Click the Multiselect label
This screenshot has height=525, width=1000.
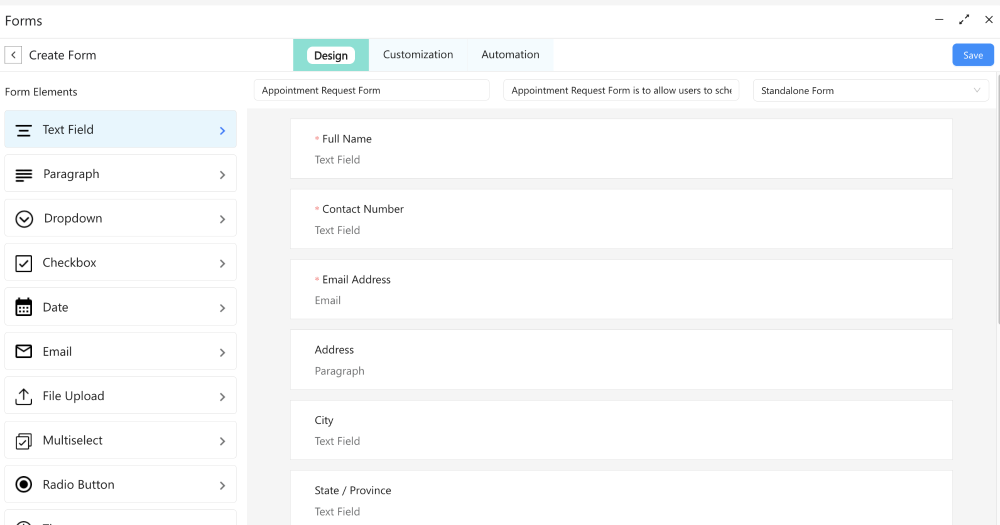coord(73,440)
